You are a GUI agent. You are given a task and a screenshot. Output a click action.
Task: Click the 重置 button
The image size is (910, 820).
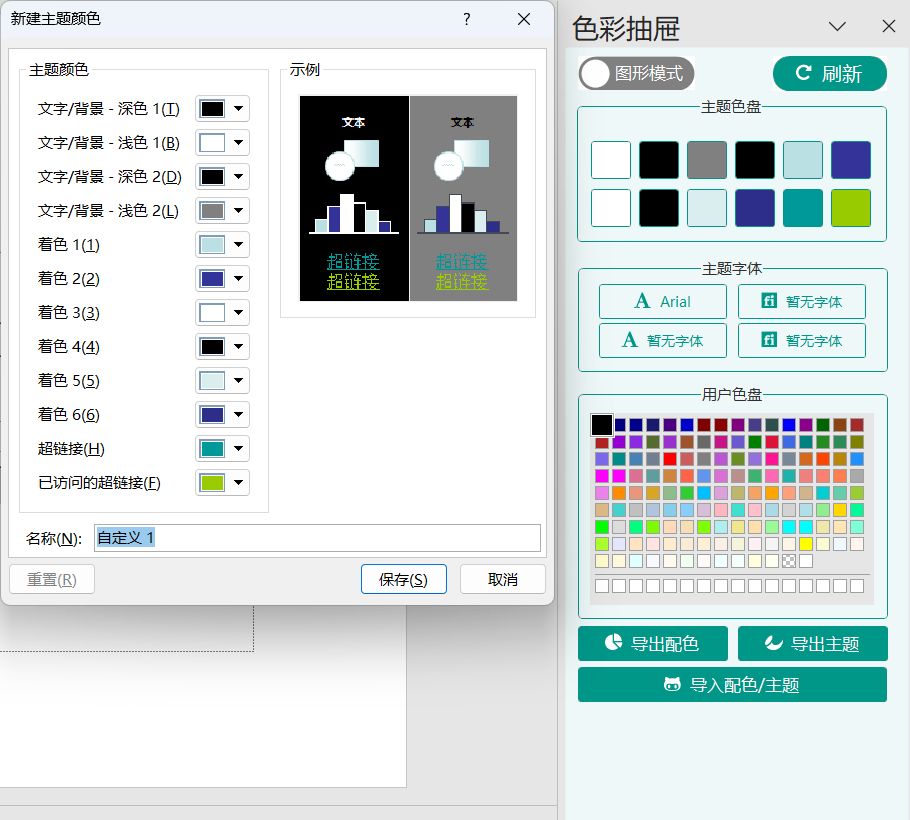point(52,579)
